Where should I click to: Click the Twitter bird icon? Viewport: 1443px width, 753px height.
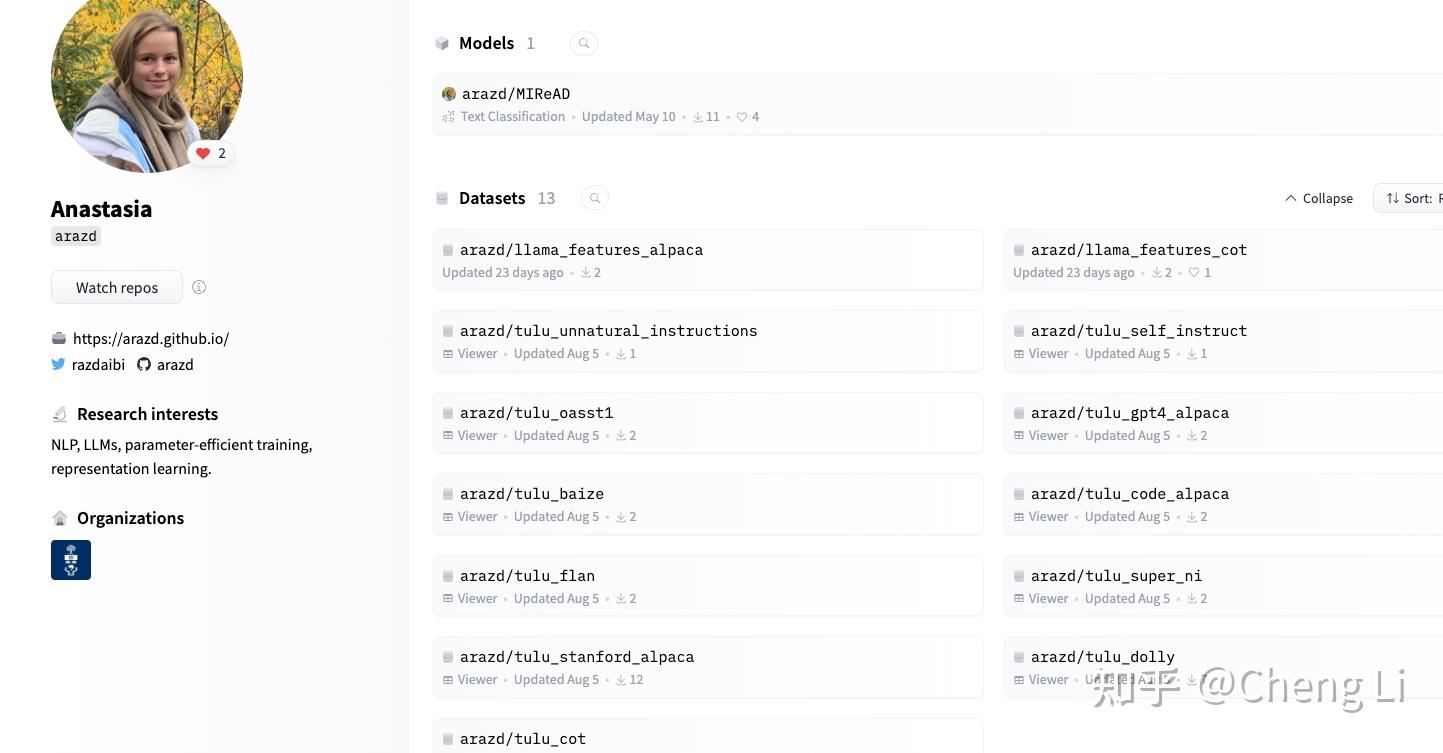pyautogui.click(x=58, y=365)
